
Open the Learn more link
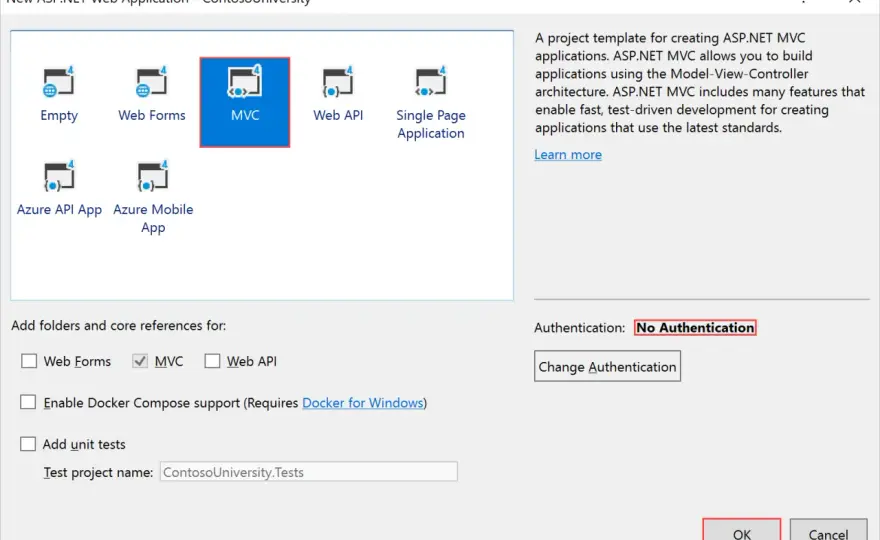568,154
